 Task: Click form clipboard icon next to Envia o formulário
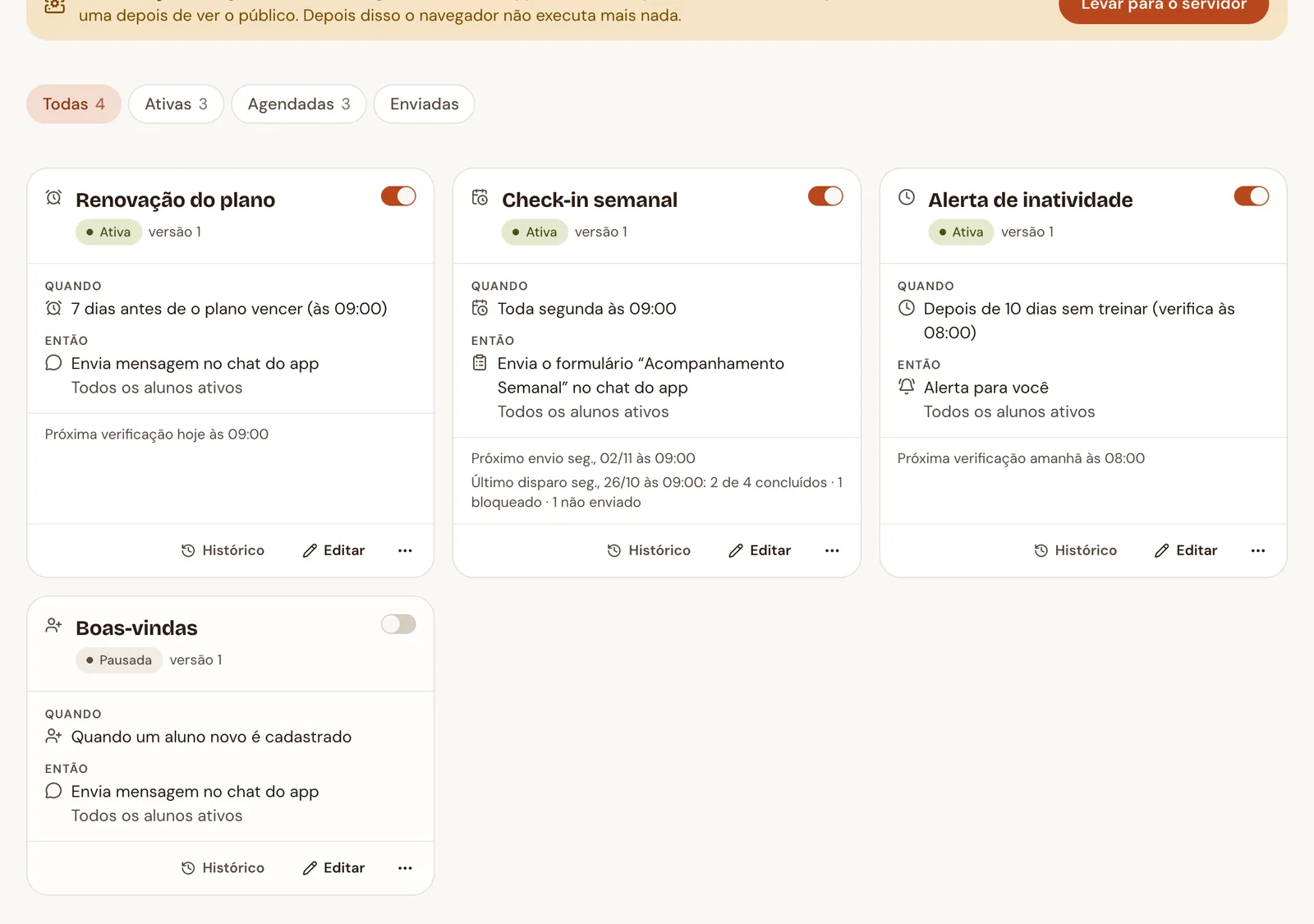point(480,363)
